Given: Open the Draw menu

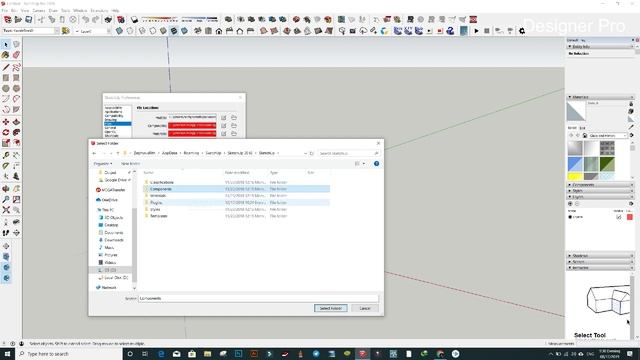Looking at the screenshot, I should [x=53, y=10].
